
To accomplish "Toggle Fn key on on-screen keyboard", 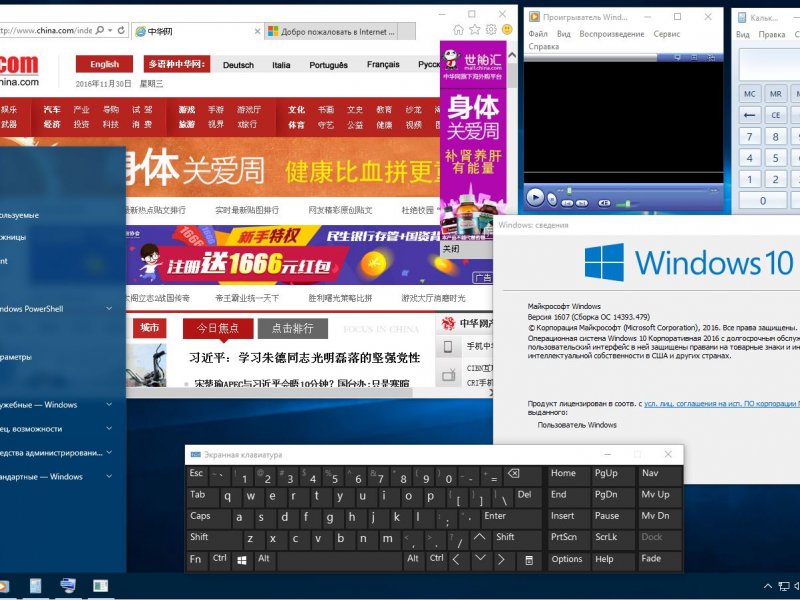I will pos(196,561).
